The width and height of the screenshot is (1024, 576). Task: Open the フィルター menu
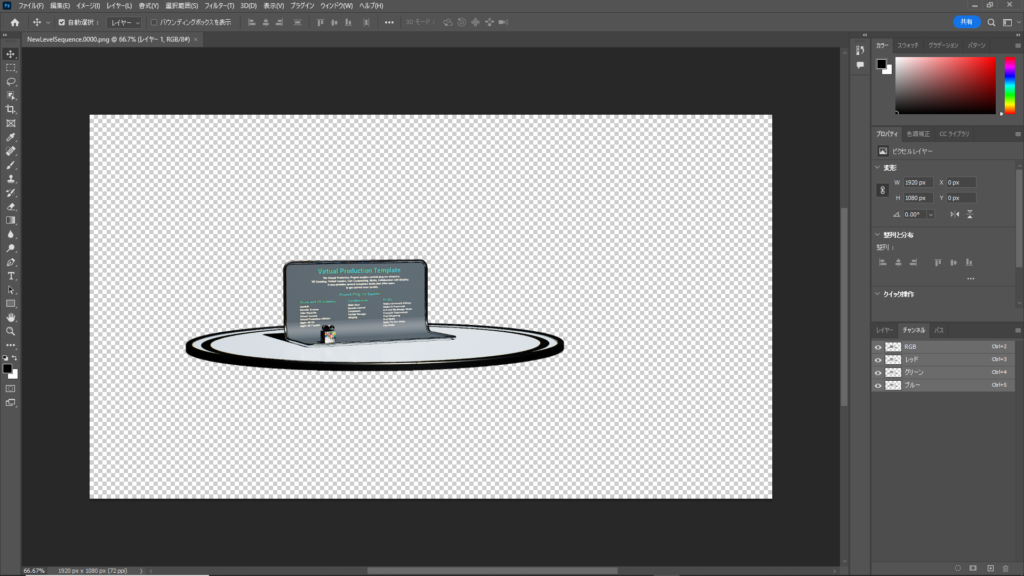click(x=217, y=5)
